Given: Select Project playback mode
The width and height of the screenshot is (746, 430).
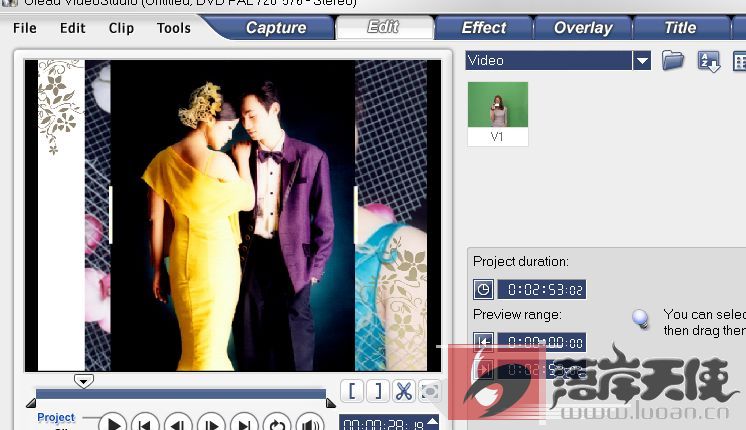Looking at the screenshot, I should coord(56,417).
